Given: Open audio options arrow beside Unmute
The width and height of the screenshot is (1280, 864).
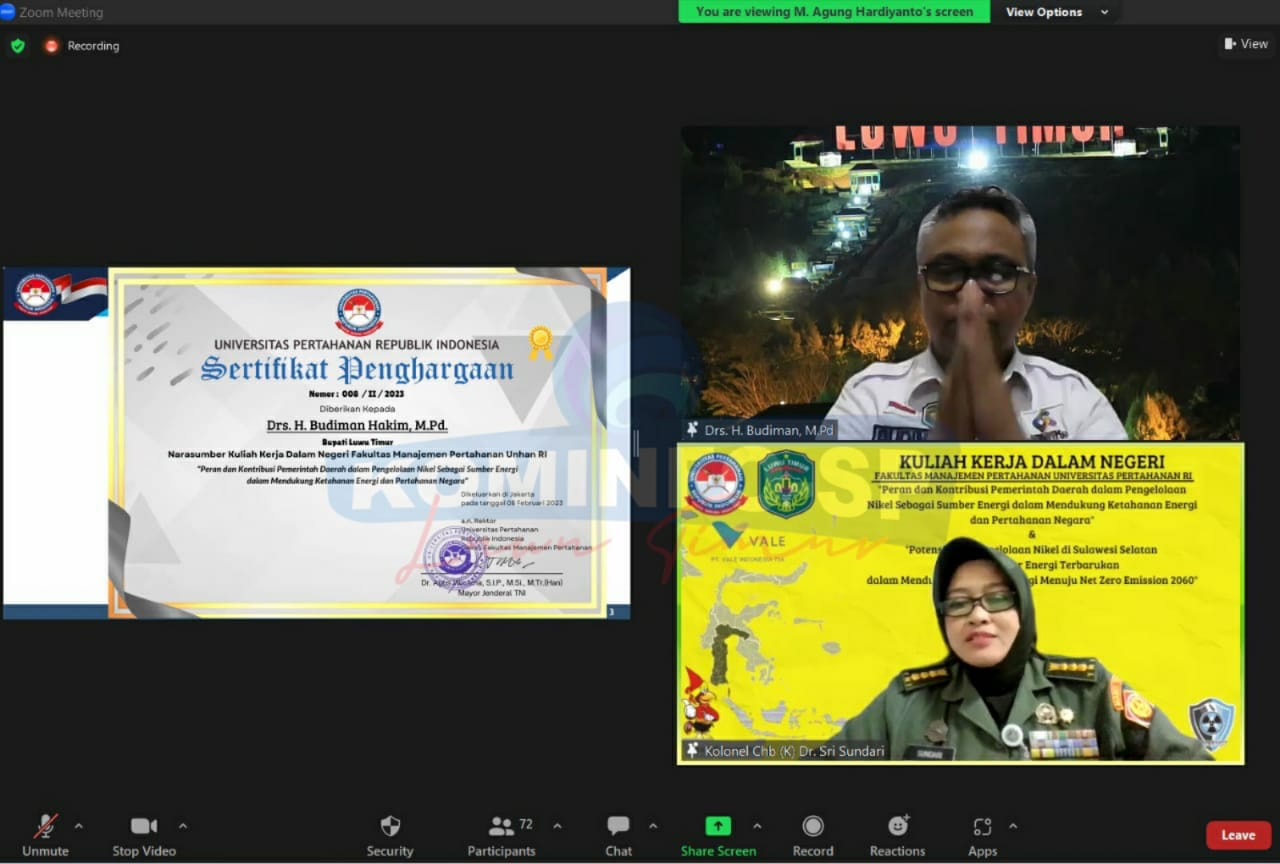Looking at the screenshot, I should click(79, 826).
